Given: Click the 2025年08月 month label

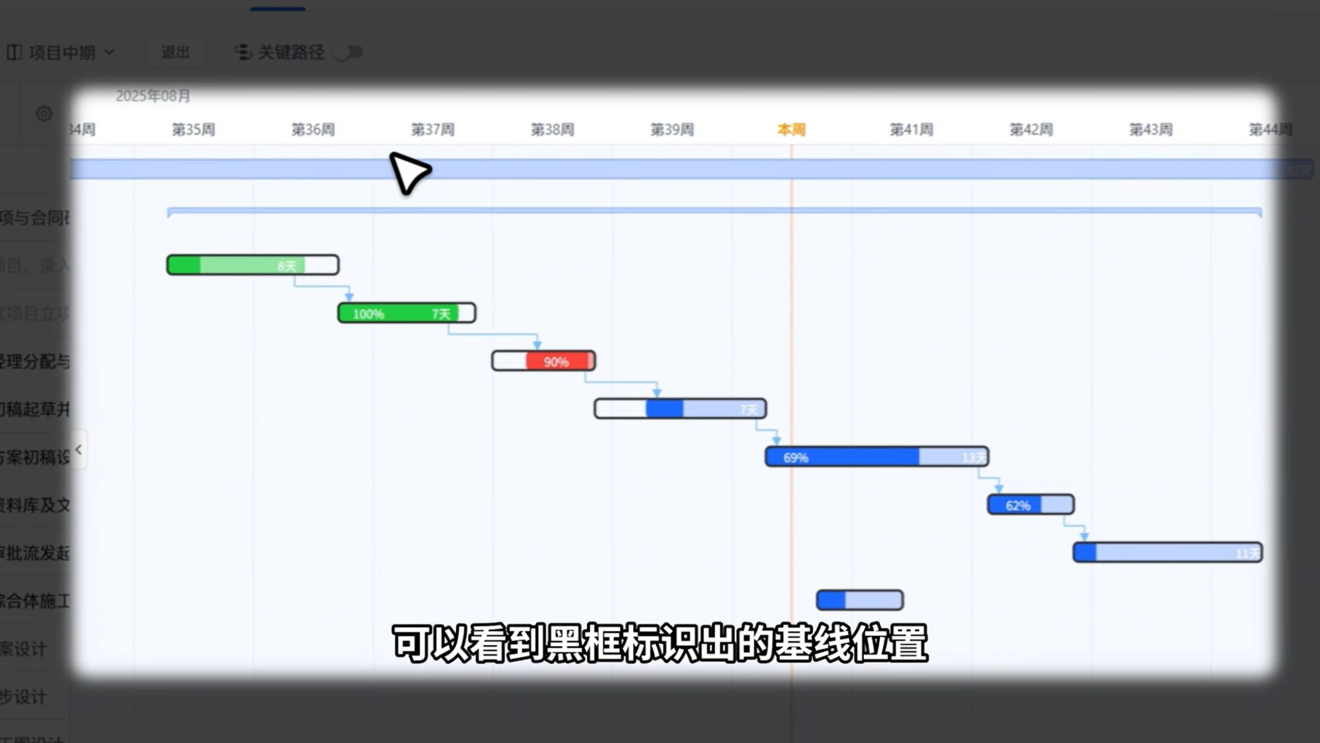Looking at the screenshot, I should (x=153, y=96).
